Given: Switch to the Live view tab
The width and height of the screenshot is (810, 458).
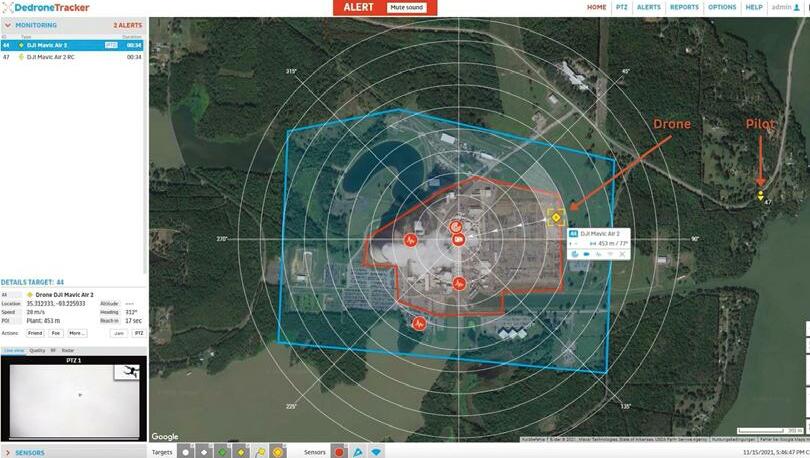Looking at the screenshot, I should (x=14, y=350).
